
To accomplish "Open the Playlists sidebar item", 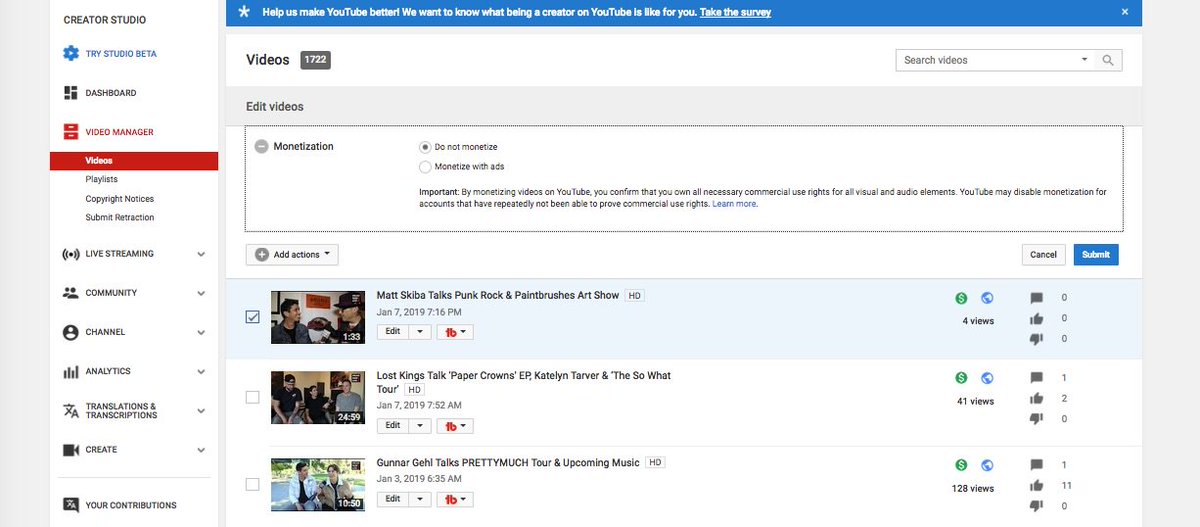I will pos(102,179).
